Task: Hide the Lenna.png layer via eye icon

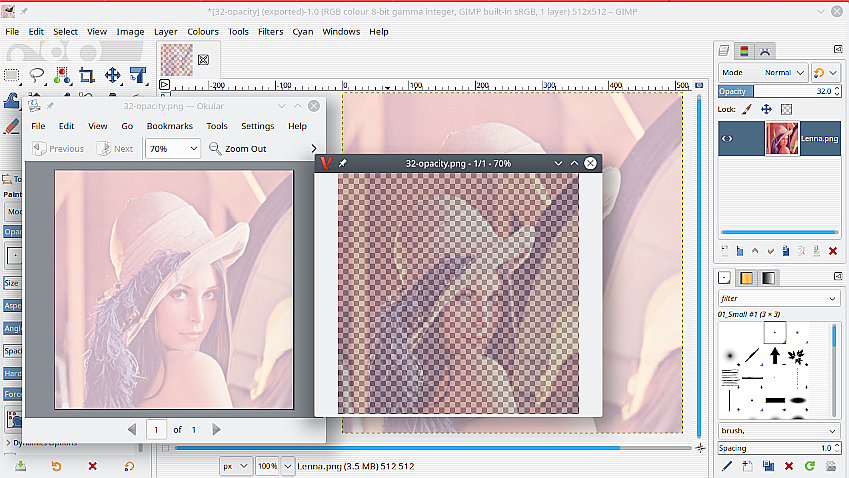Action: [728, 139]
